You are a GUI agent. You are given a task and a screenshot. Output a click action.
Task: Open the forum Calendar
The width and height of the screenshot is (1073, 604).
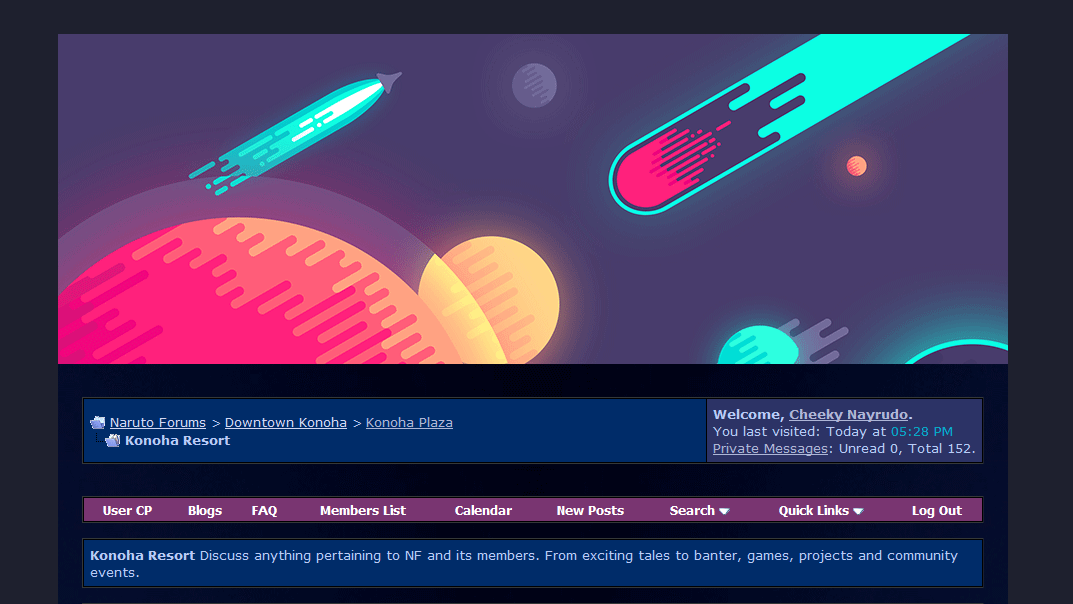[483, 510]
